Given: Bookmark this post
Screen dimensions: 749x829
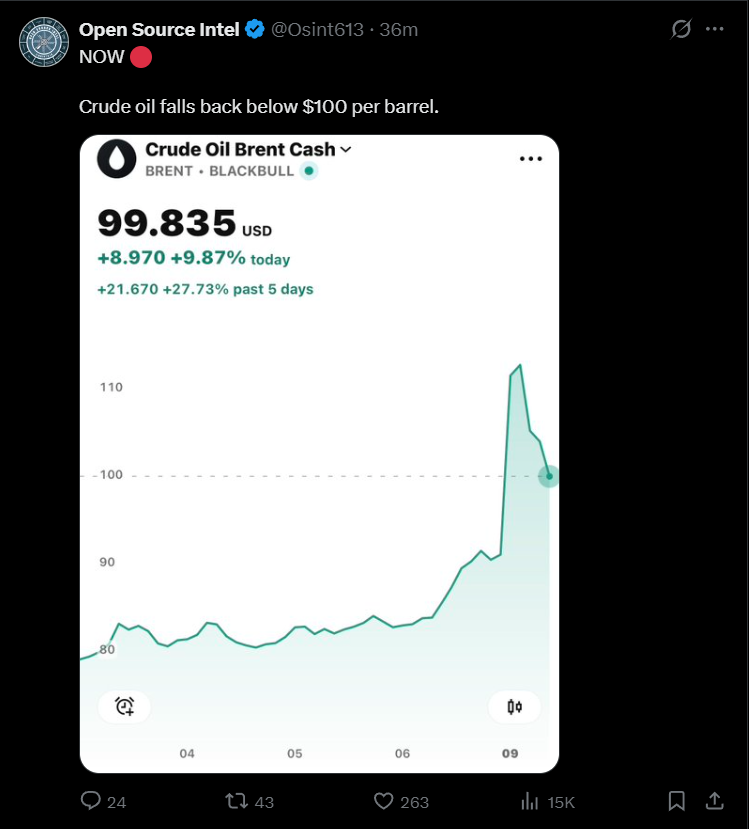Looking at the screenshot, I should 677,801.
